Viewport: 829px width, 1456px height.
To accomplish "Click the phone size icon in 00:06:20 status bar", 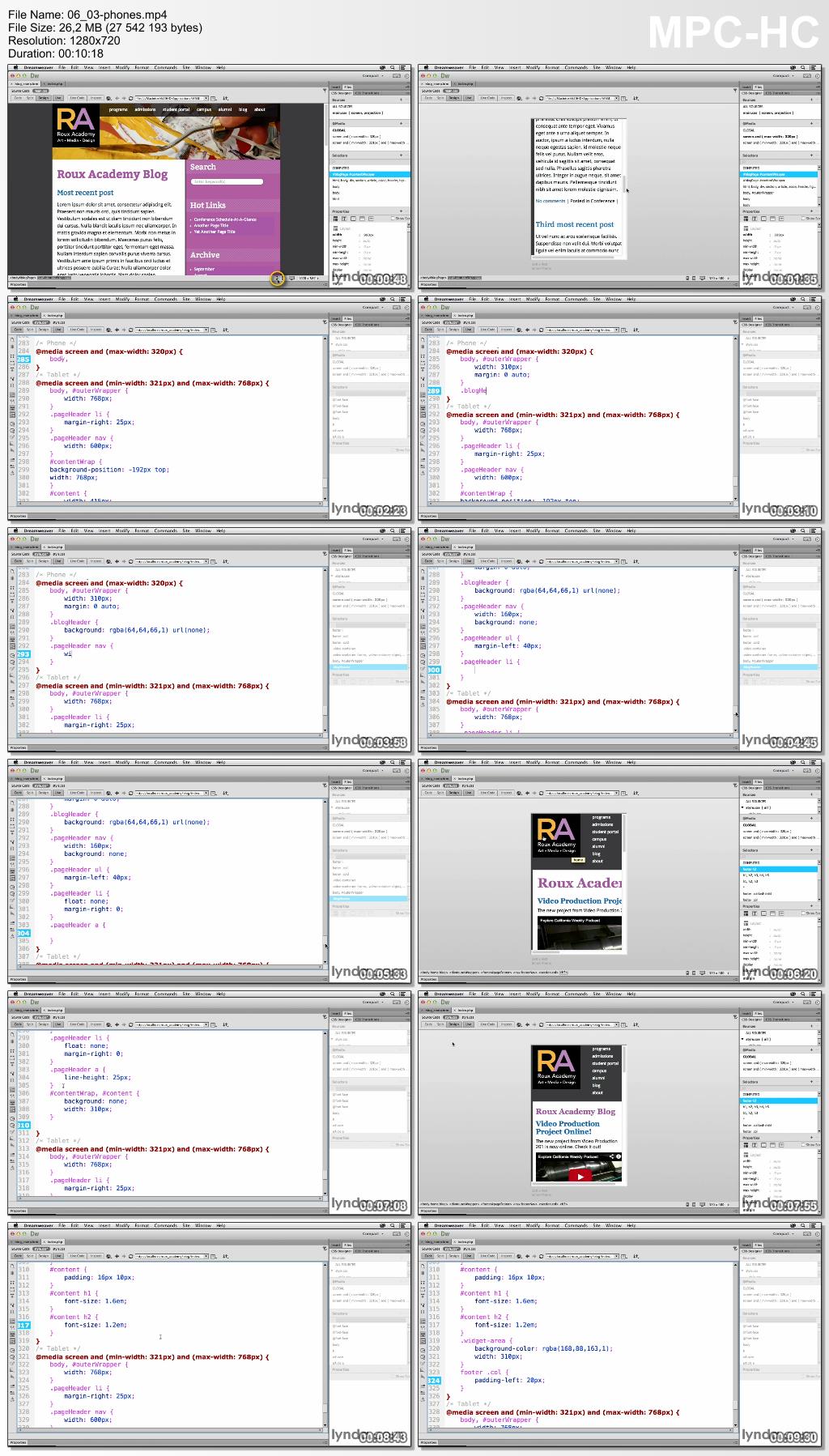I will [x=687, y=973].
